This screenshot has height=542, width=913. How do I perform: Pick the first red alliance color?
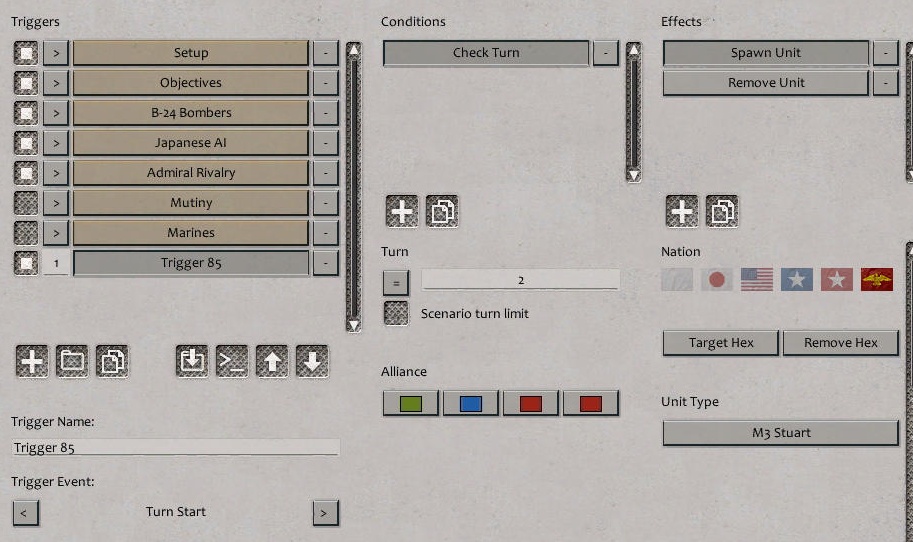point(530,403)
